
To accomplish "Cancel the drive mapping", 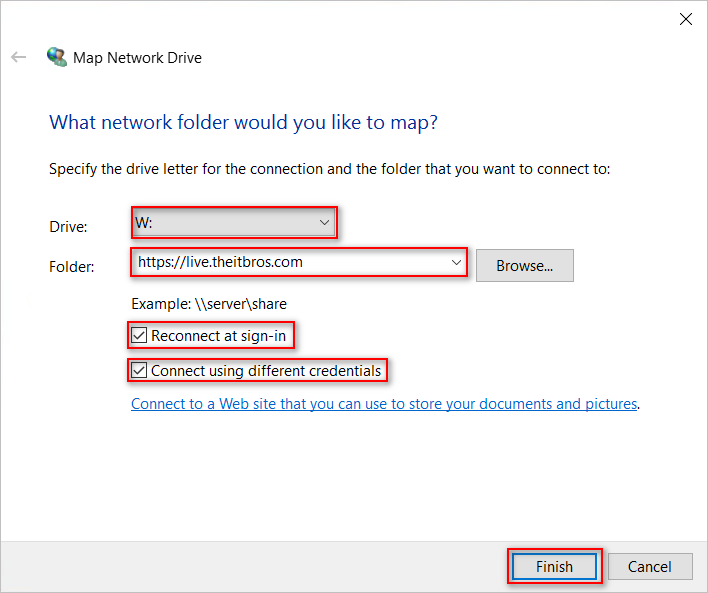I will [x=650, y=566].
